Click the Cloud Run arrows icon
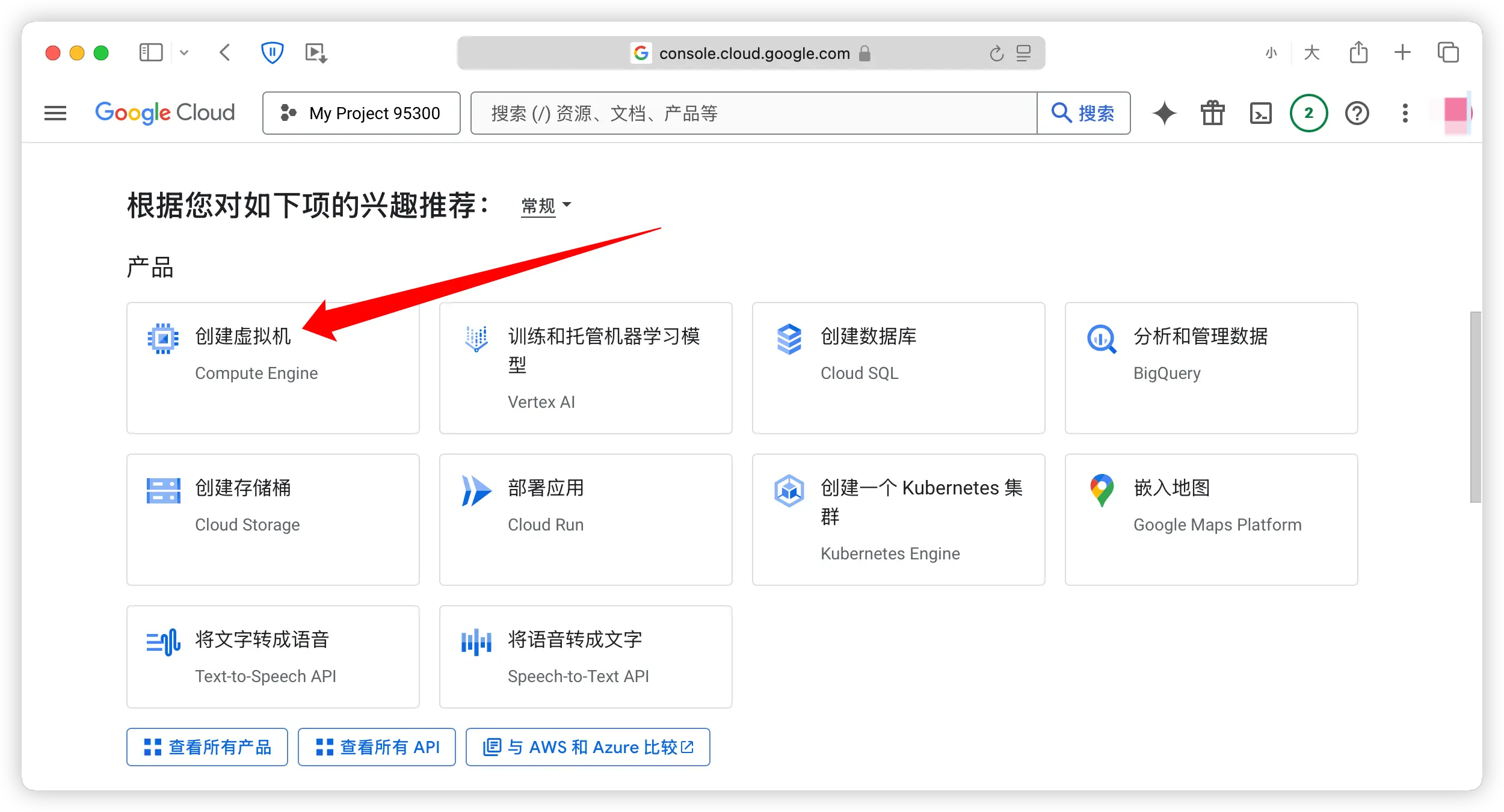Image resolution: width=1504 pixels, height=812 pixels. click(x=476, y=490)
